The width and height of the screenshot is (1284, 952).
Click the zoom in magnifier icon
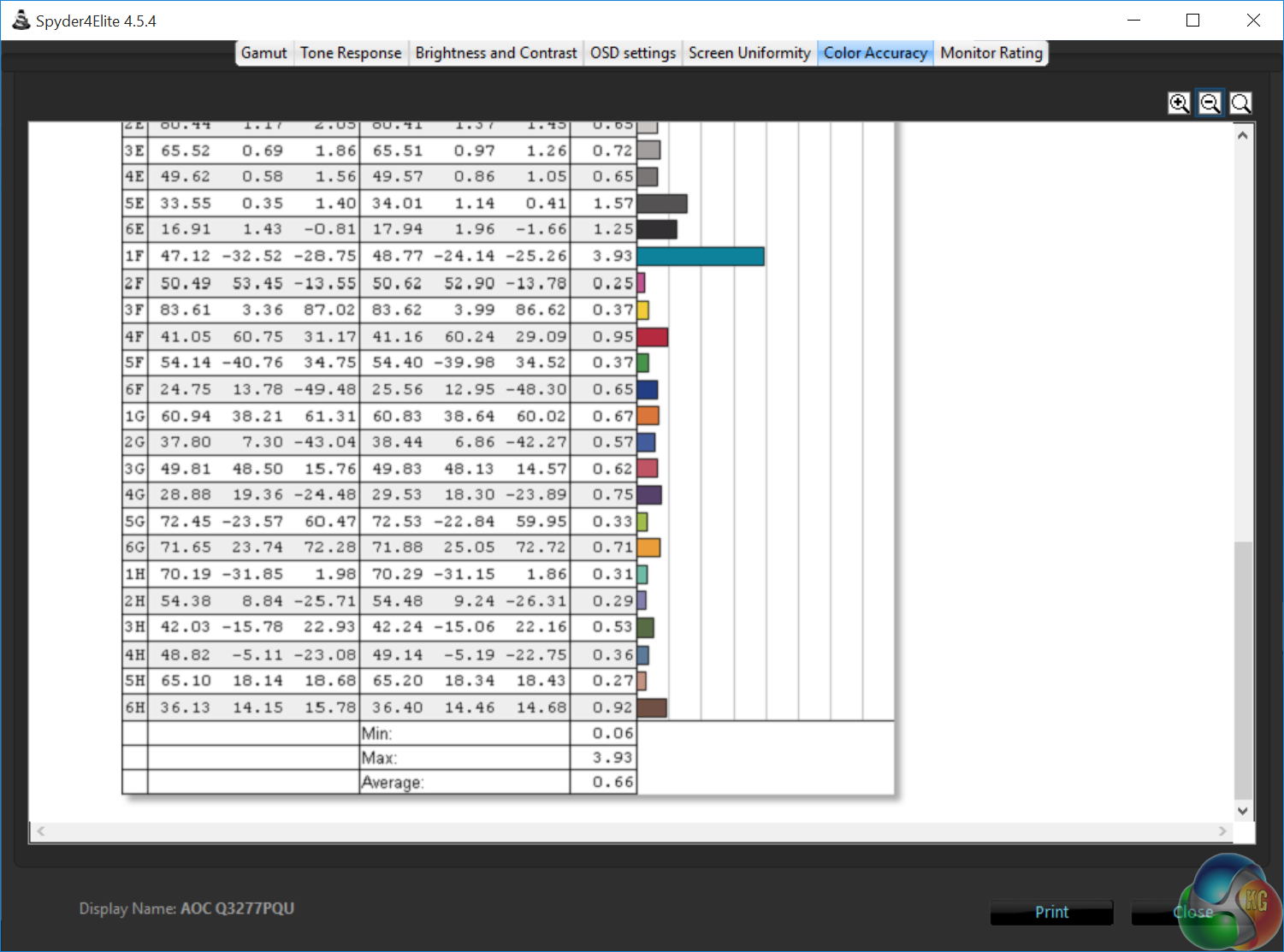click(1180, 103)
